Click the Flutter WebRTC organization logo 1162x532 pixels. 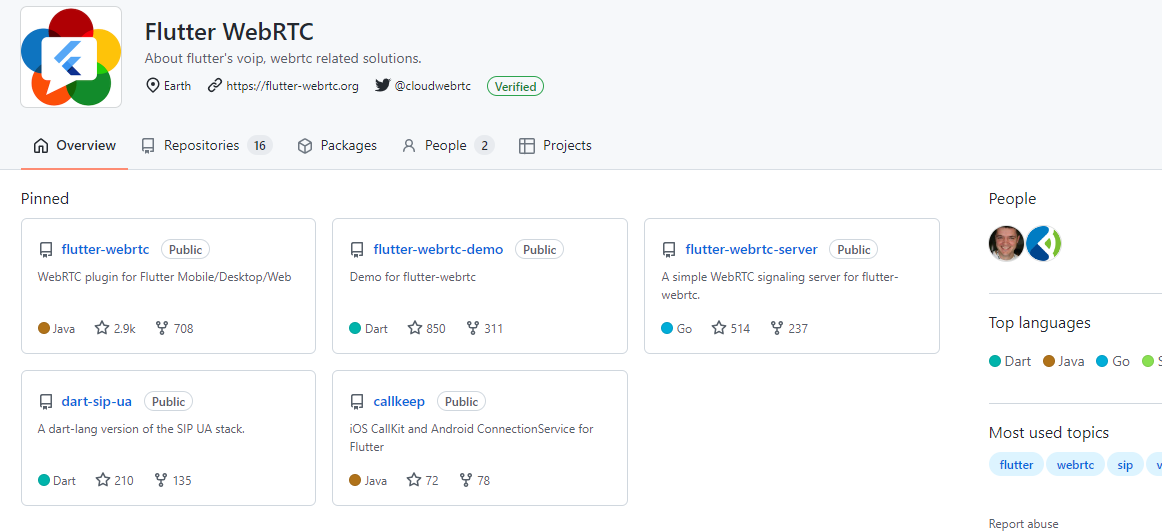point(71,57)
